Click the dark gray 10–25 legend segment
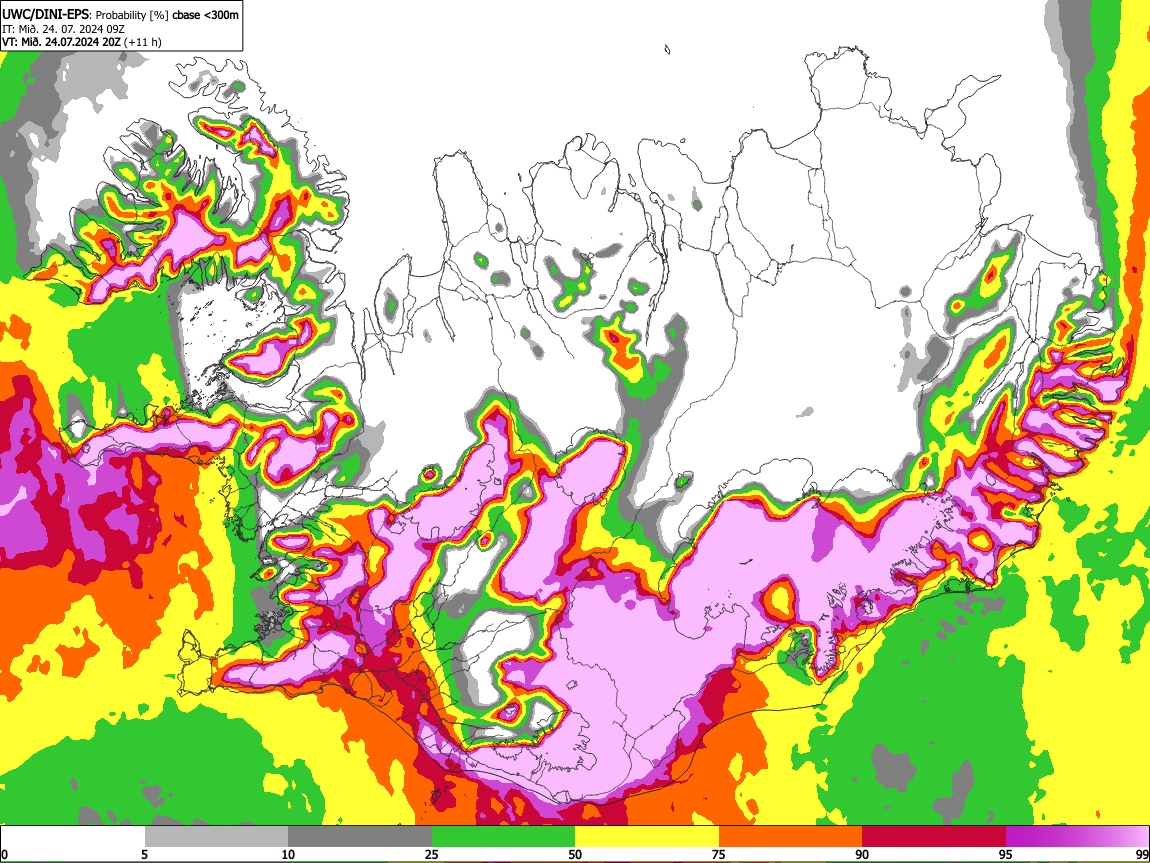This screenshot has width=1150, height=863. point(360,837)
